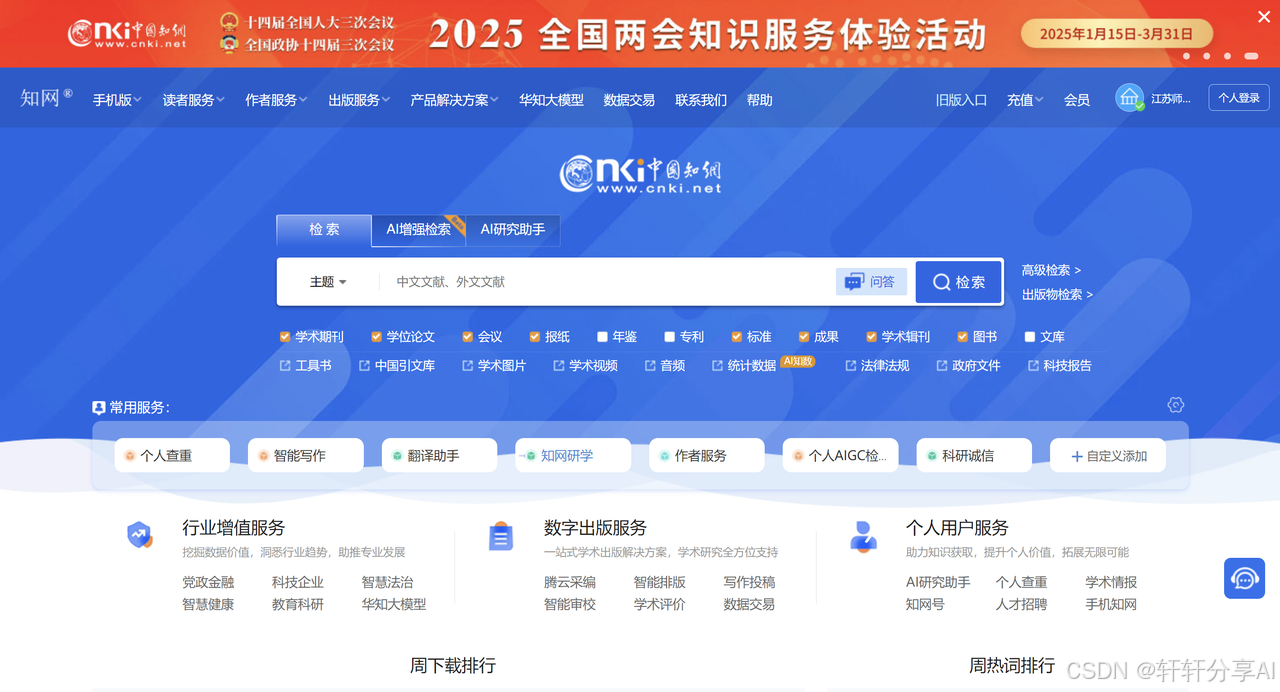The height and width of the screenshot is (692, 1280).
Task: Click the institution icon beside 江苏师...
Action: pos(1130,98)
